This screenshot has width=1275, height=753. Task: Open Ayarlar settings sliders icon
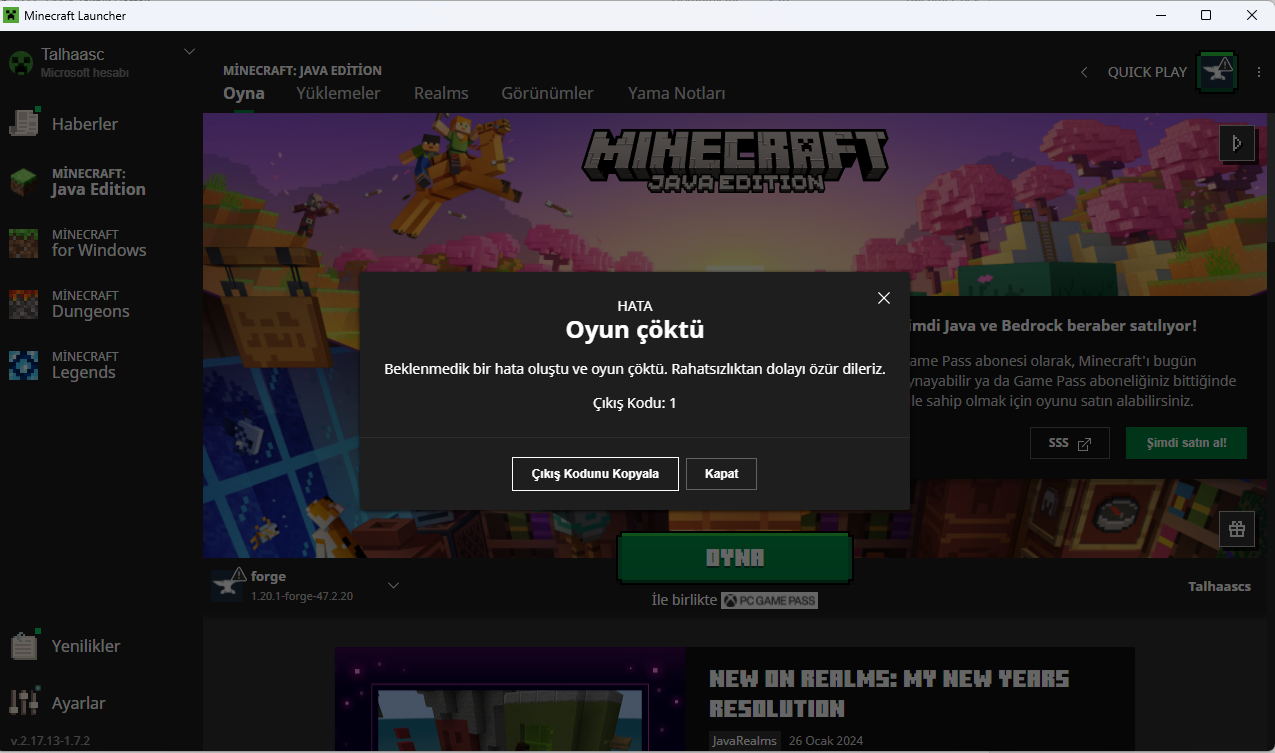pos(24,702)
